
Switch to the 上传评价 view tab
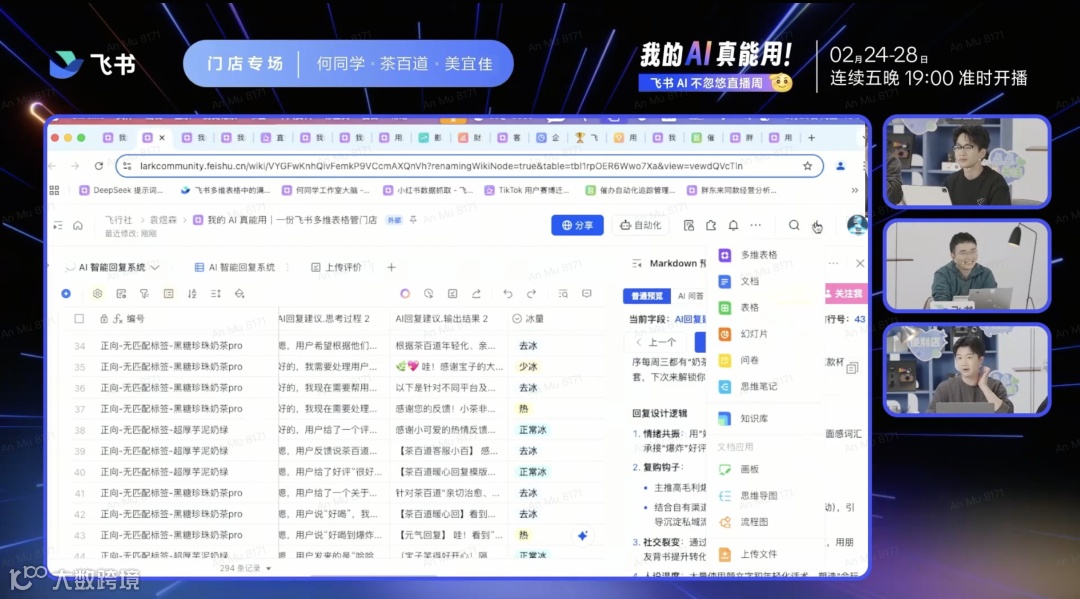click(x=337, y=267)
